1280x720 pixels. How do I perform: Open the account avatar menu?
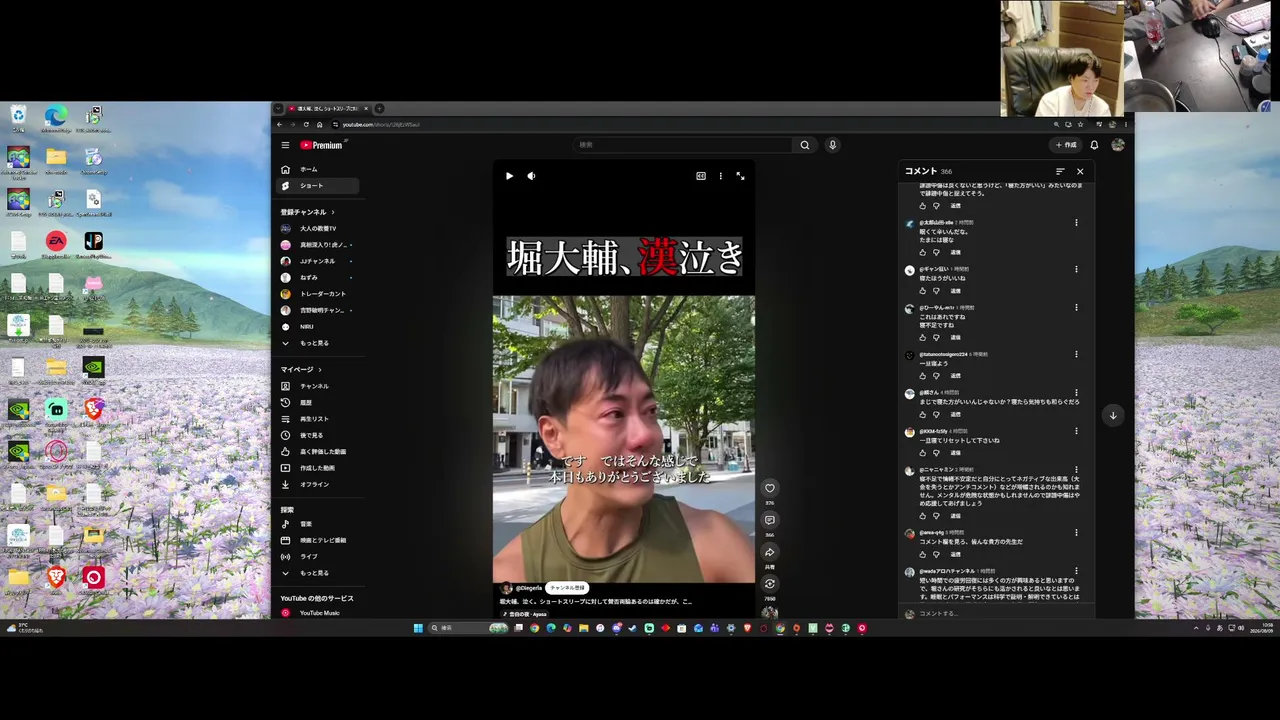(x=1118, y=145)
